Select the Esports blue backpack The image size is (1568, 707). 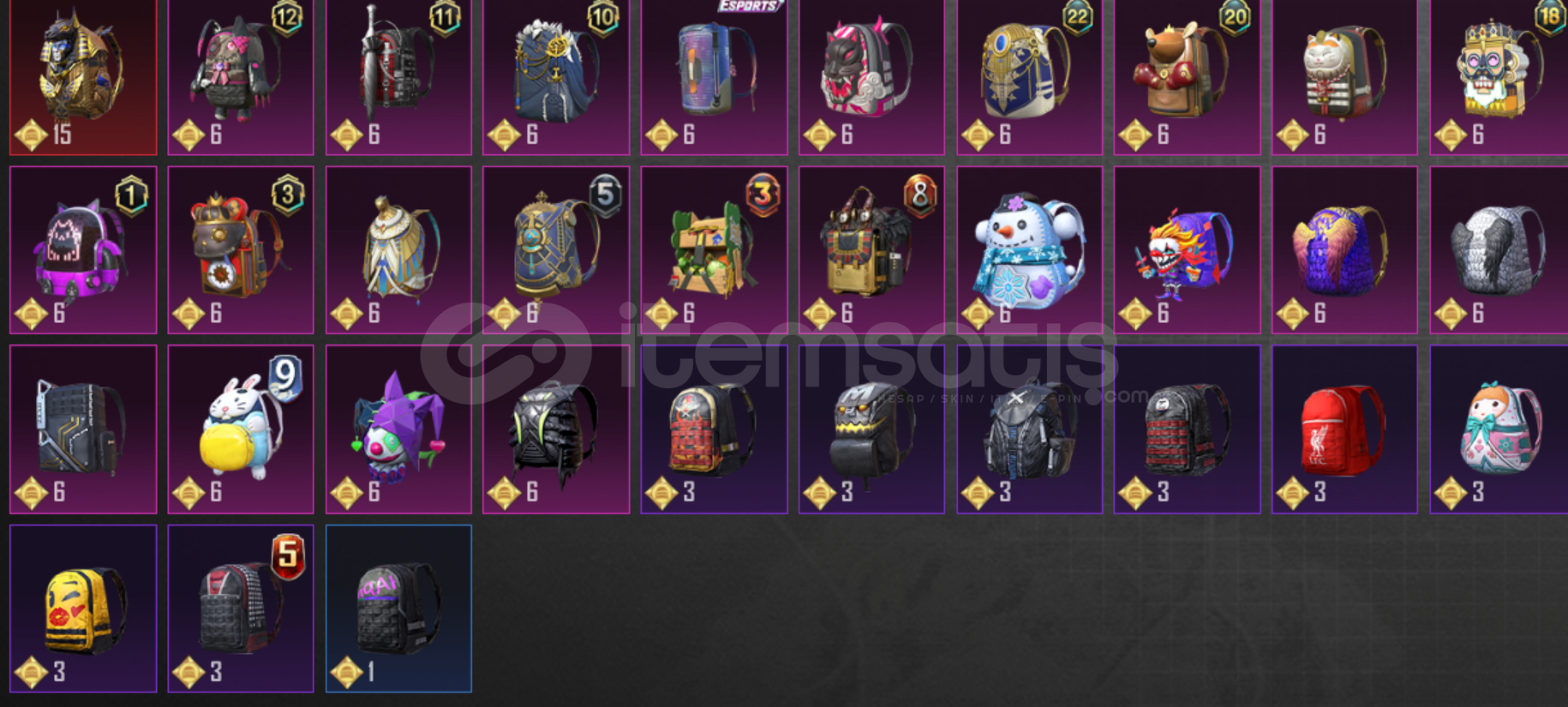click(714, 75)
